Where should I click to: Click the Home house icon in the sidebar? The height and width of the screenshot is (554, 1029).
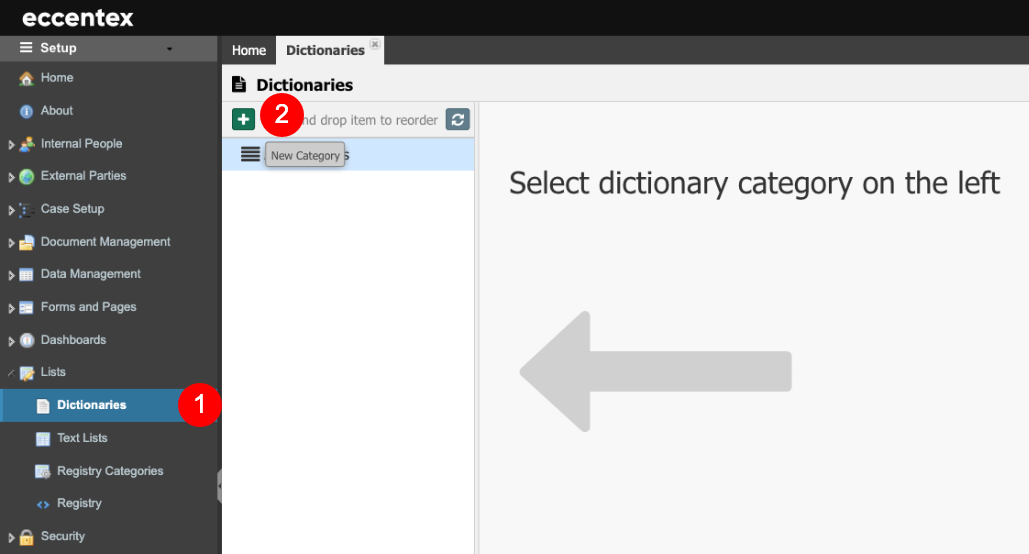click(x=26, y=78)
